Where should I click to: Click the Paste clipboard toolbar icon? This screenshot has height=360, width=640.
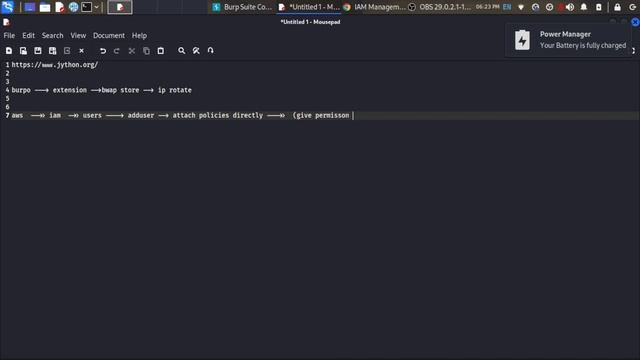click(161, 51)
